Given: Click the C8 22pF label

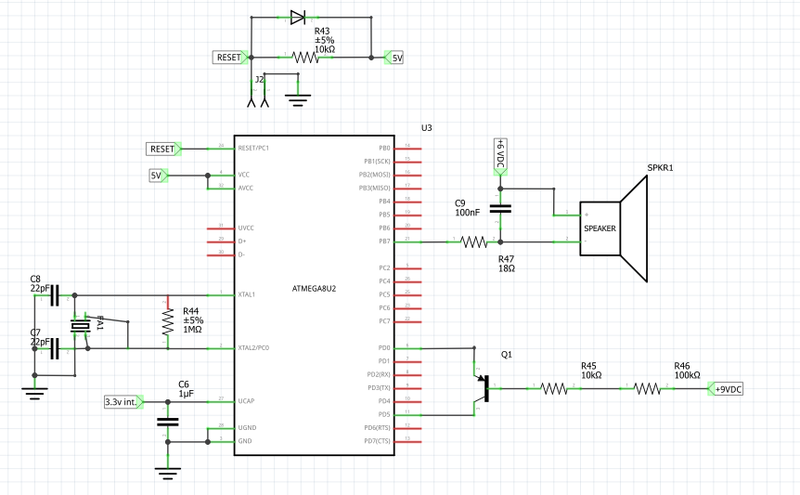Looking at the screenshot, I should 40,284.
